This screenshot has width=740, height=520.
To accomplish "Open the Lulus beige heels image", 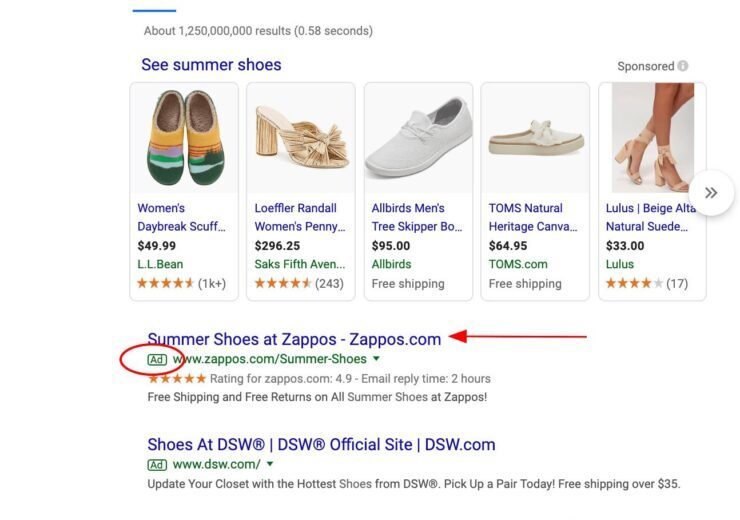I will coord(652,138).
